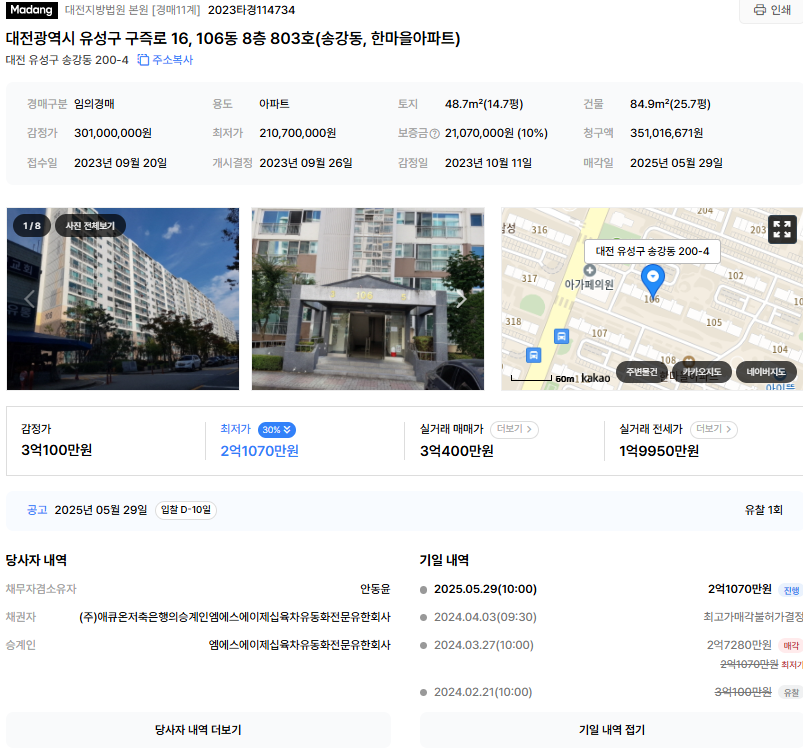Collapse with 기일 내역 접기
Viewport: 803px width, 754px height.
coord(611,729)
